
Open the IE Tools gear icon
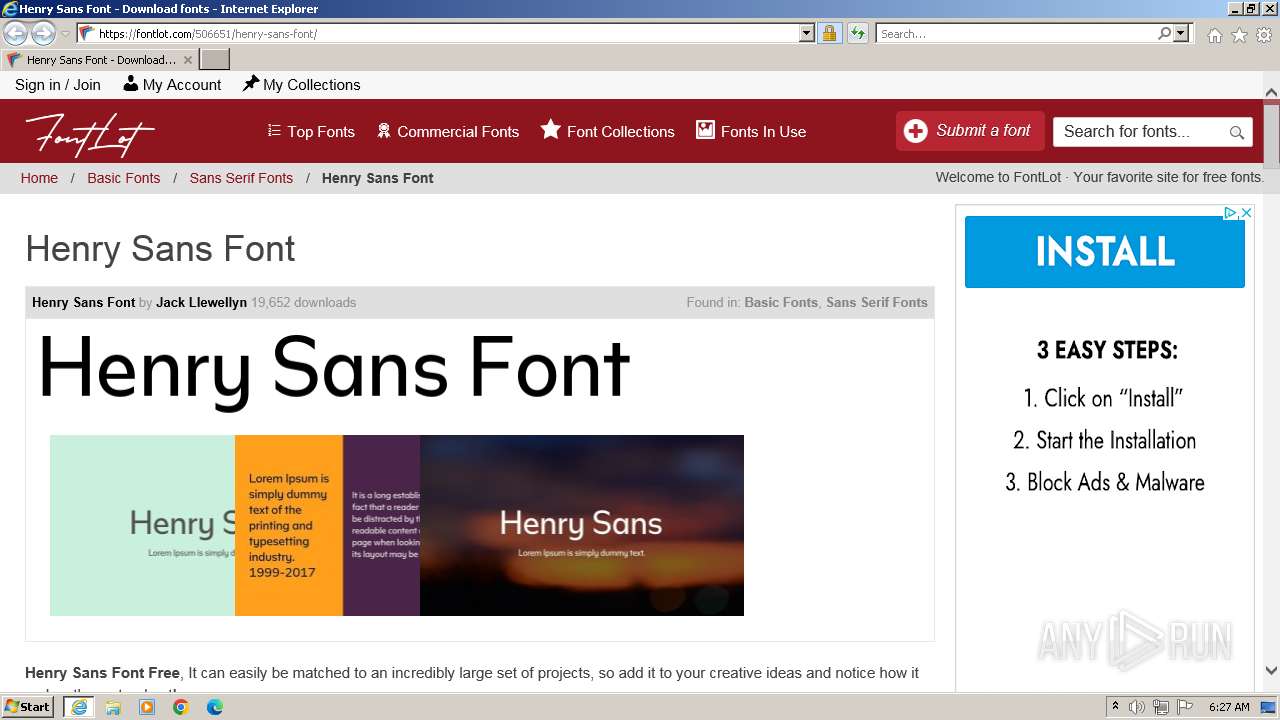coord(1264,35)
